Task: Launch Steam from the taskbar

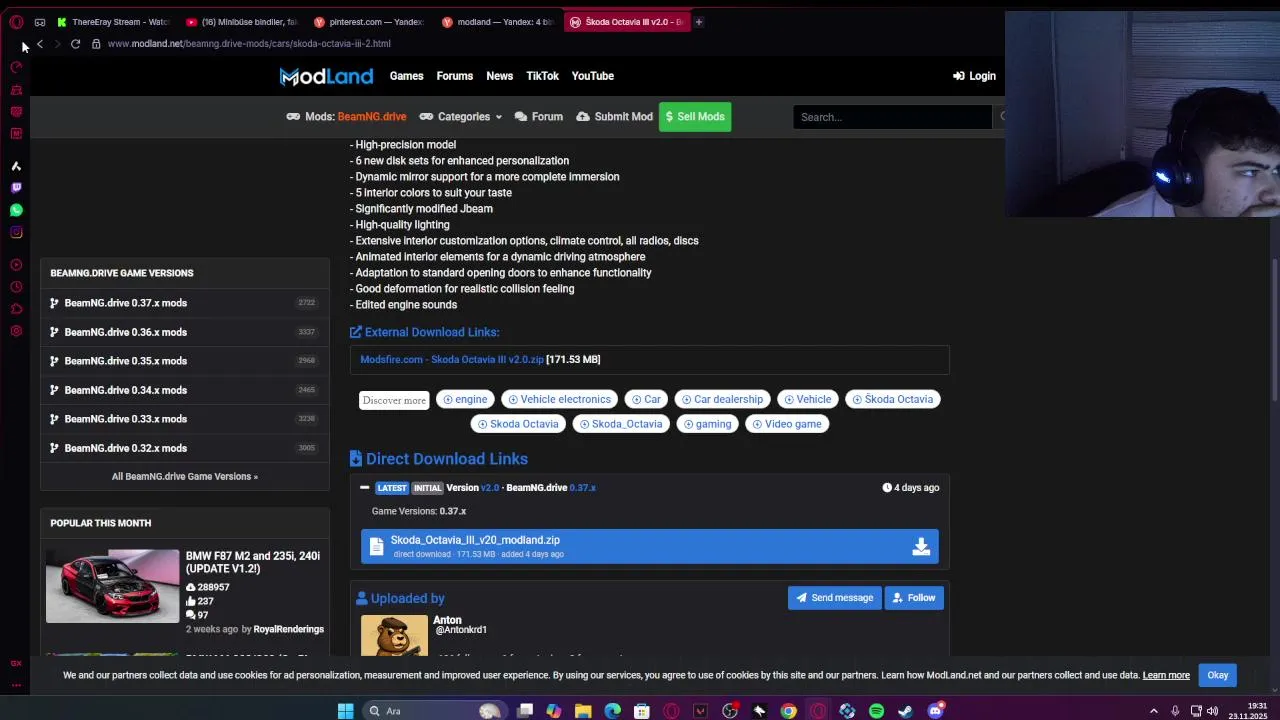Action: 905,711
